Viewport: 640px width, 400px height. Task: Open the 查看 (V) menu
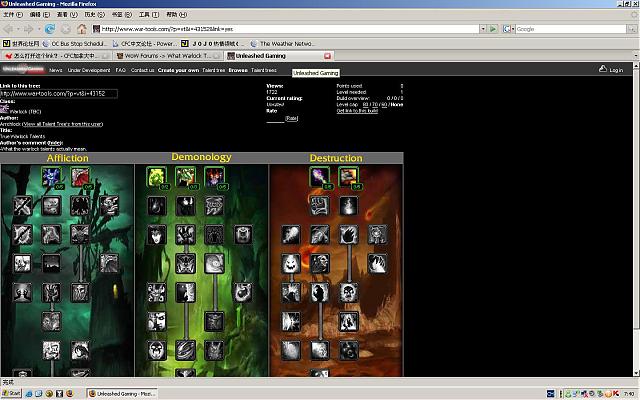pyautogui.click(x=67, y=15)
